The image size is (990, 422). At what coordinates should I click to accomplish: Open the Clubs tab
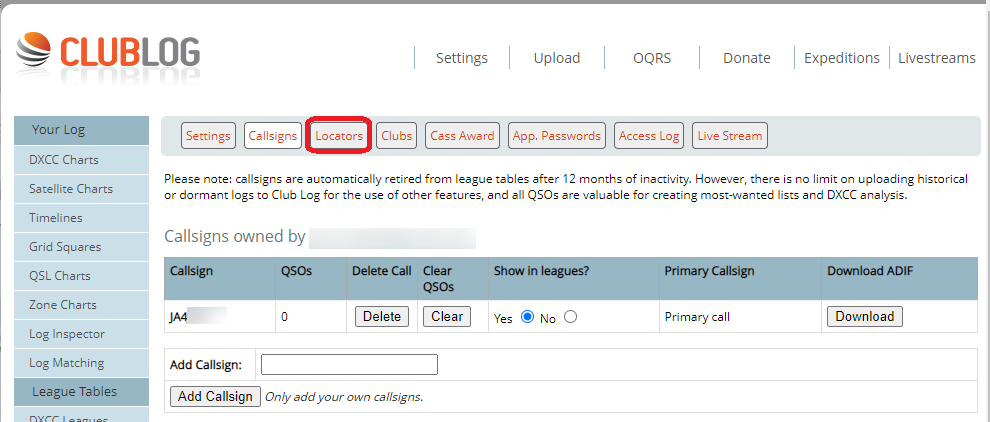[x=397, y=136]
